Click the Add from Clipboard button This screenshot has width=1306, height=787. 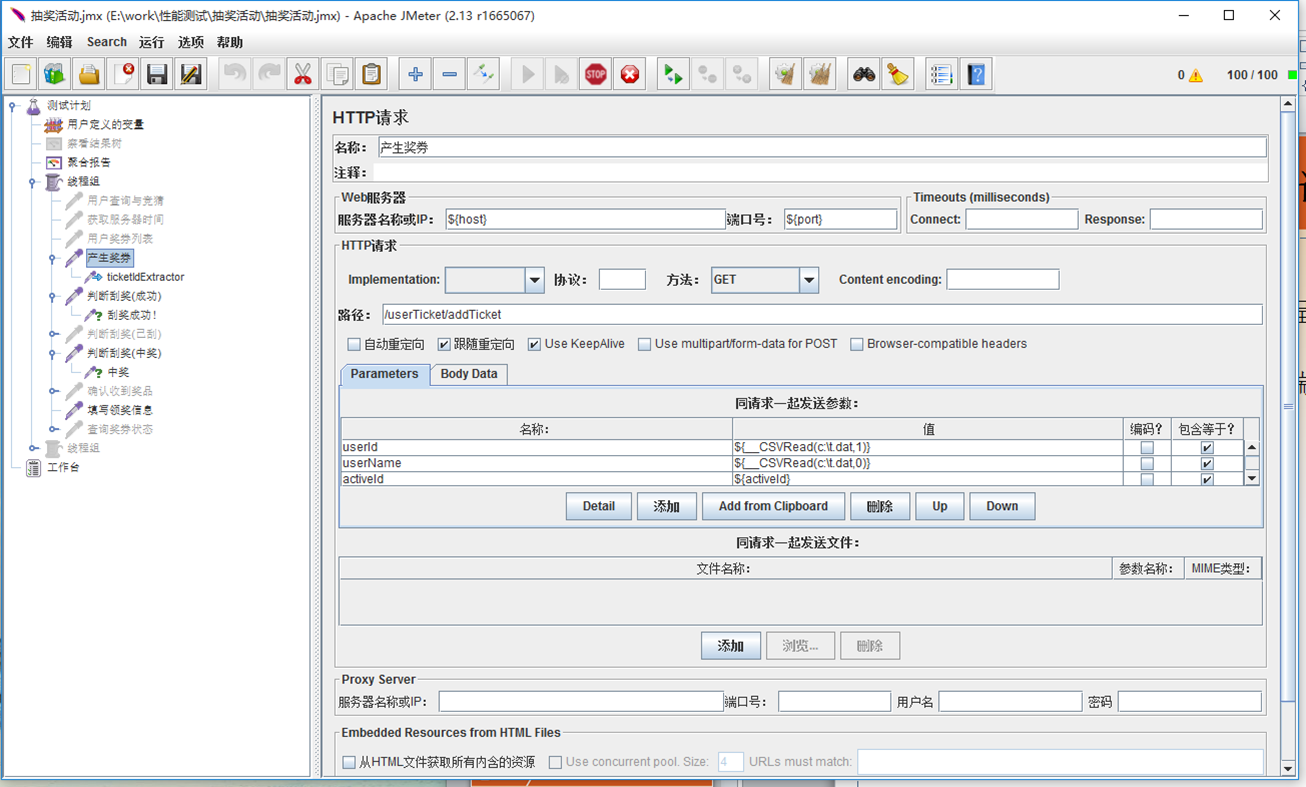point(772,506)
